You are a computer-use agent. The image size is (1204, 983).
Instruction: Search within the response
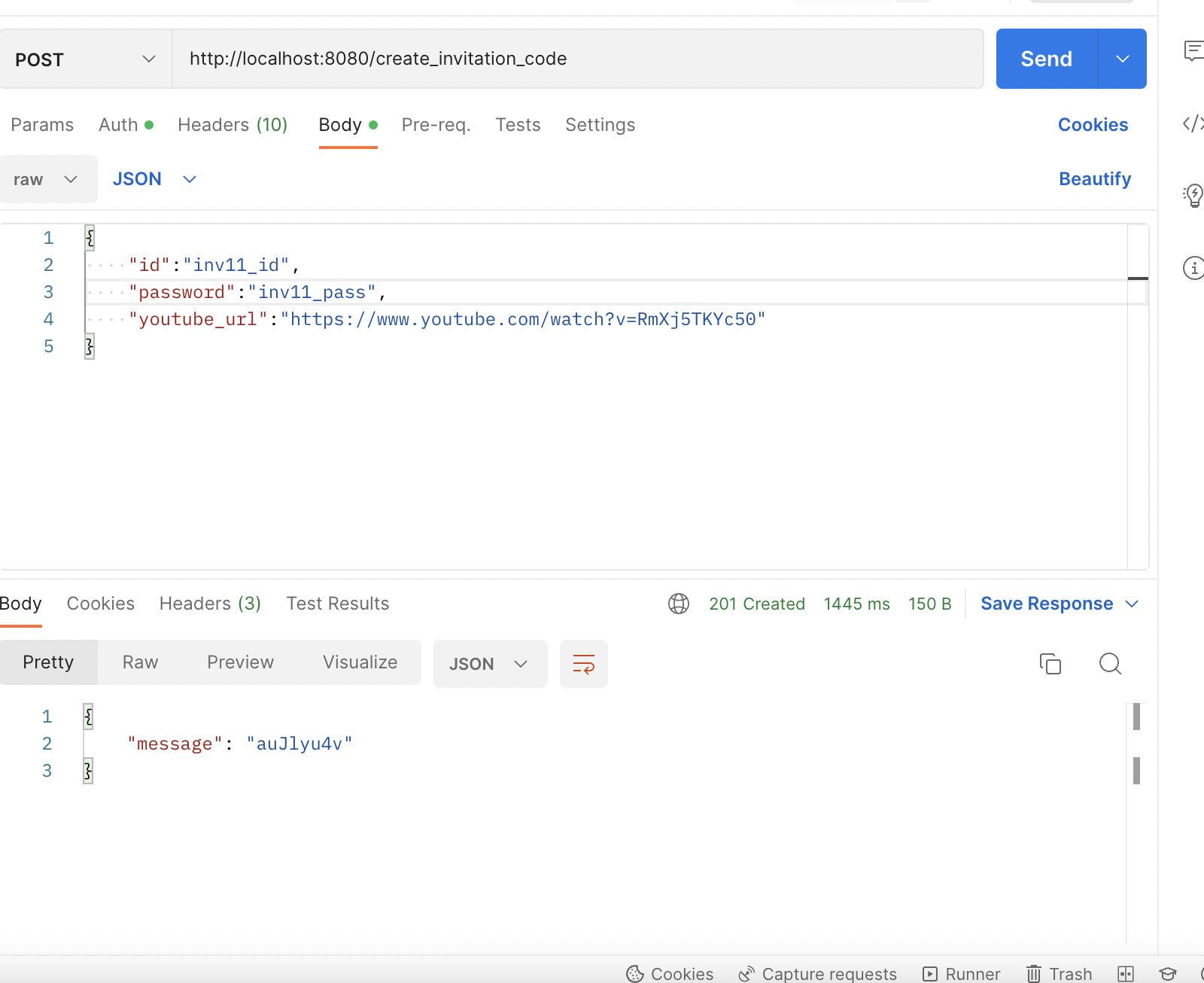(1110, 664)
